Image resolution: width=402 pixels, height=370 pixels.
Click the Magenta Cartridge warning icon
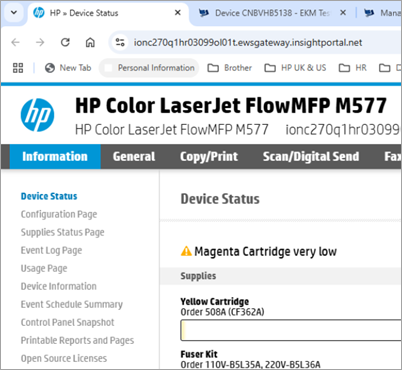186,251
